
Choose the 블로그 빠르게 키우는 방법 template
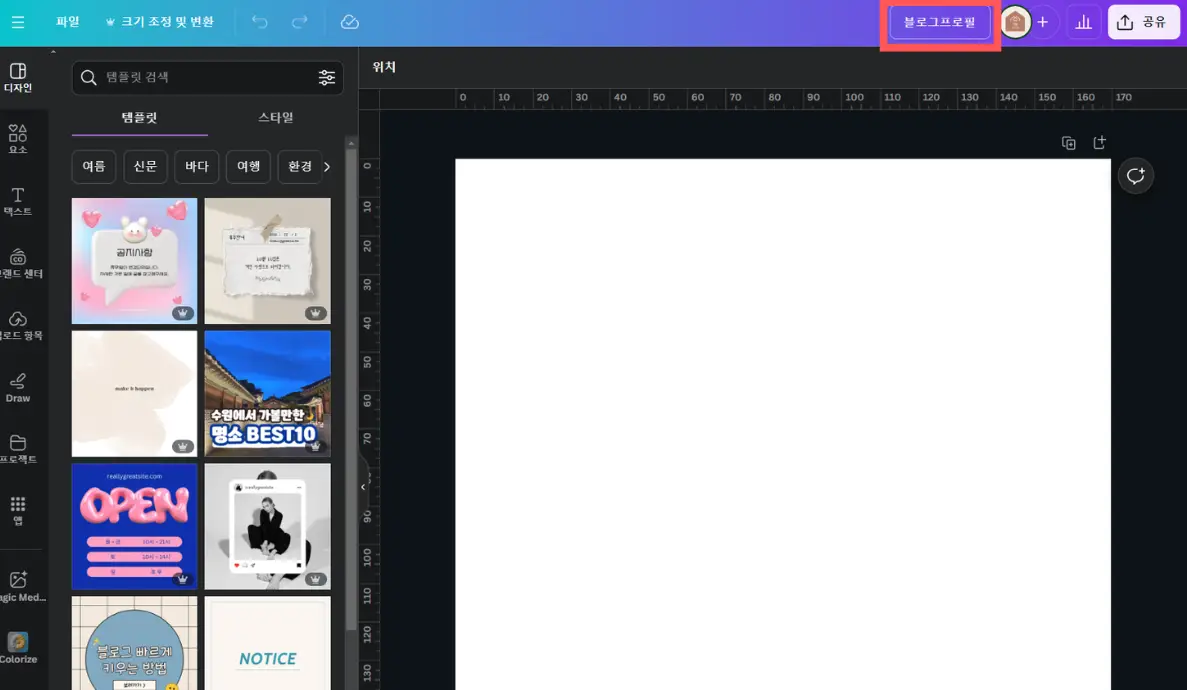[134, 643]
